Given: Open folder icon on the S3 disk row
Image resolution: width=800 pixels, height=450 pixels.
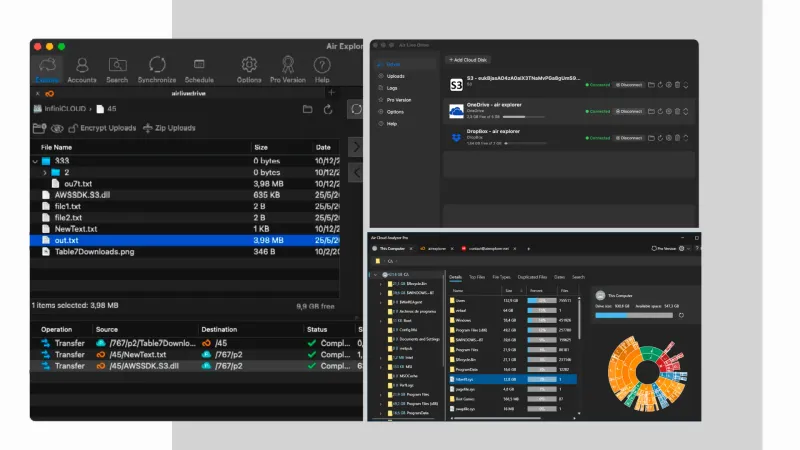Looking at the screenshot, I should point(652,85).
